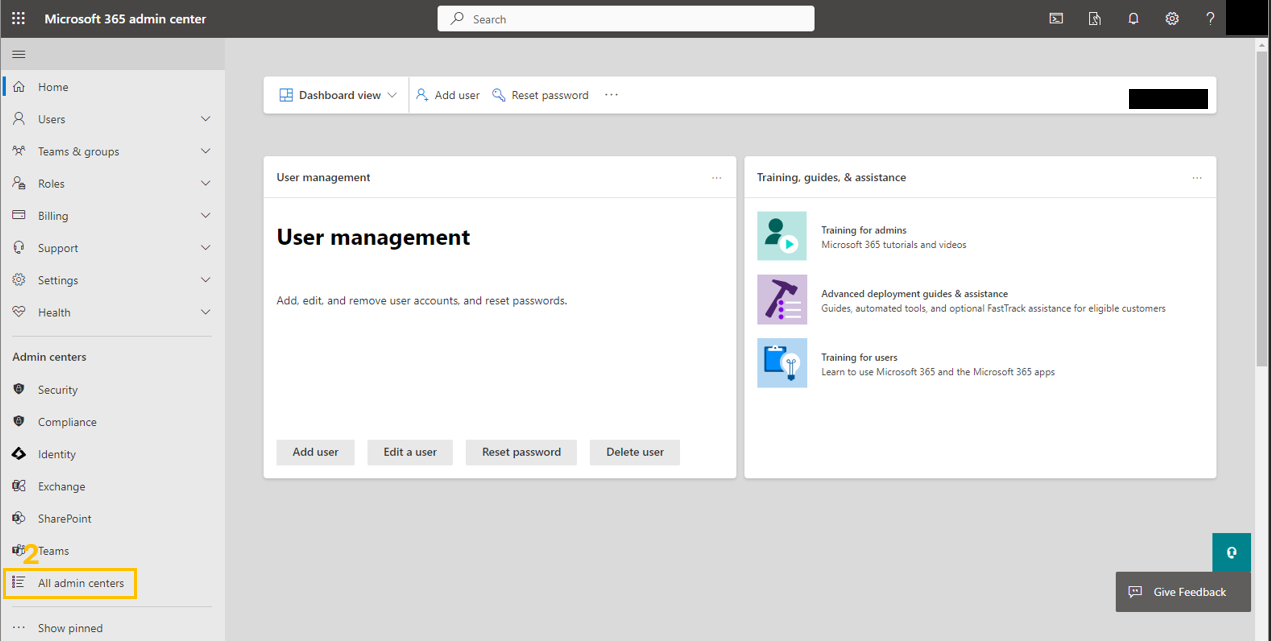1271x641 pixels.
Task: Open more toolbar commands ellipsis
Action: pyautogui.click(x=611, y=95)
